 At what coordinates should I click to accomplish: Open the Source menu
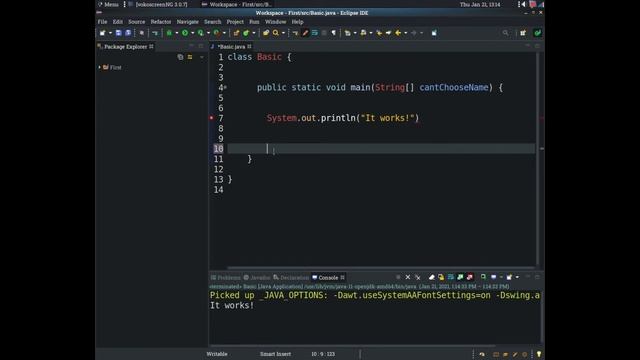pyautogui.click(x=137, y=22)
